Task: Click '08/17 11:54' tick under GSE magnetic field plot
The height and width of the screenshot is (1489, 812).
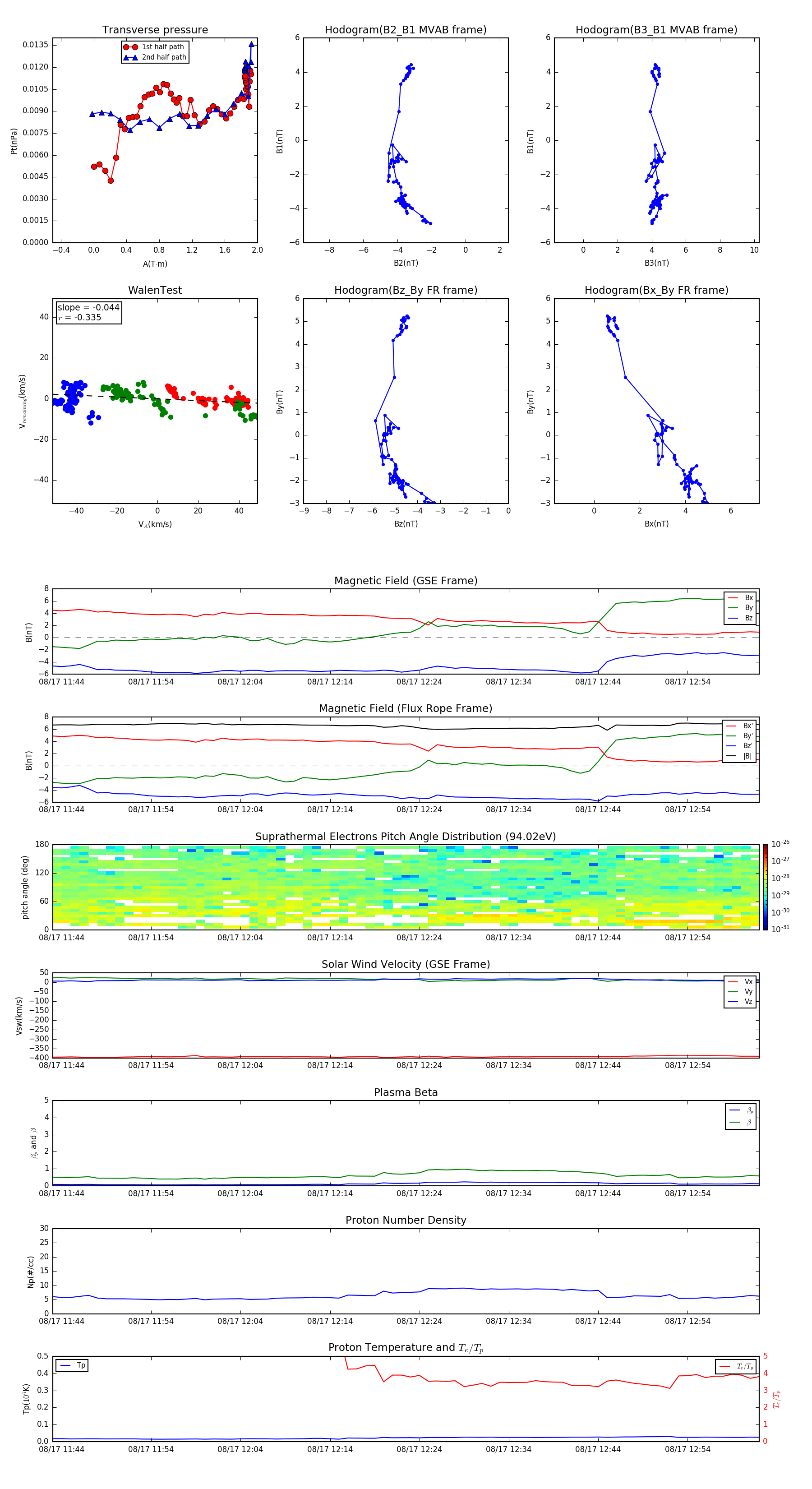Action: click(x=151, y=681)
